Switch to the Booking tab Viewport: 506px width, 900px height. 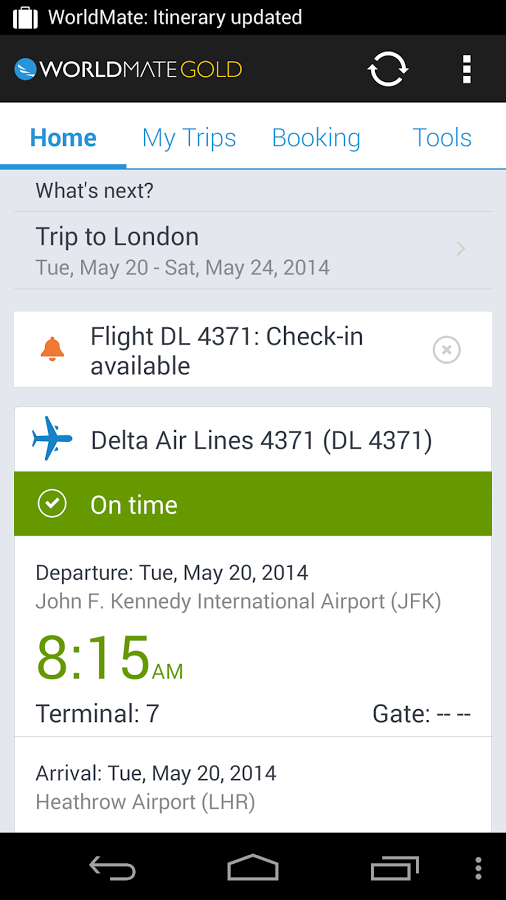coord(316,138)
